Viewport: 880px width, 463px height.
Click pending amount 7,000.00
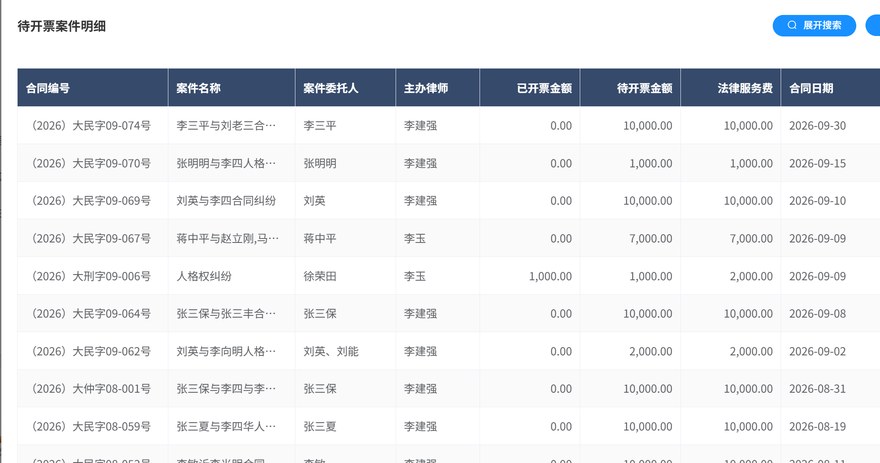[651, 239]
